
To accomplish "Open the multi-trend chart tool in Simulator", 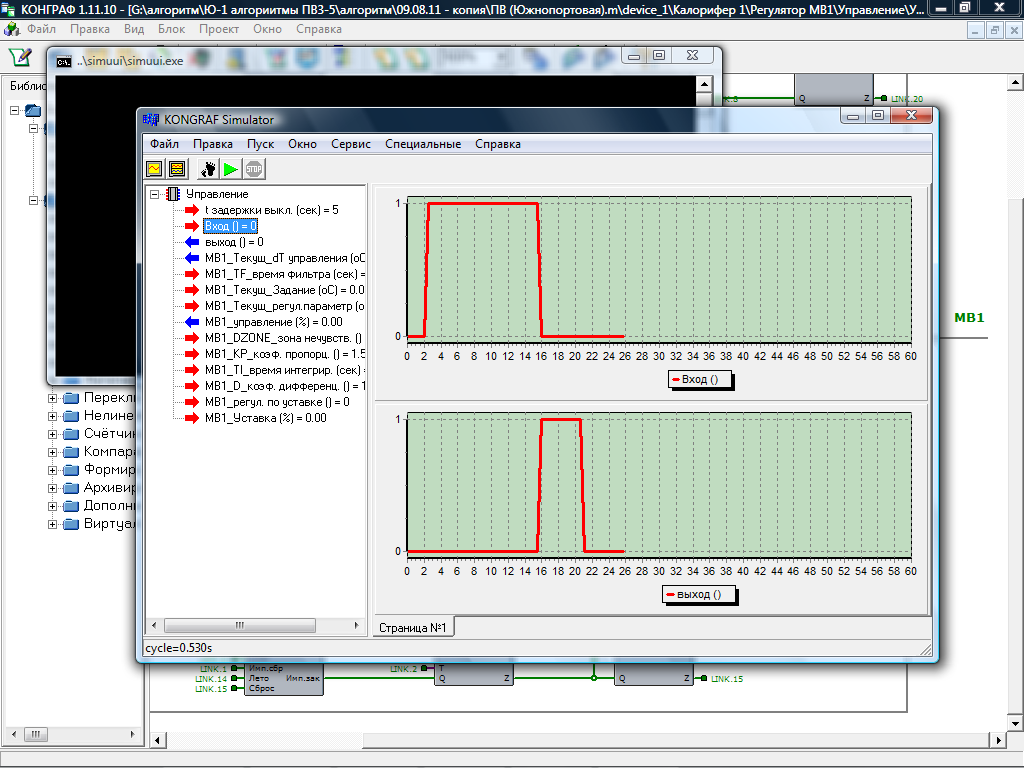I will tap(177, 169).
